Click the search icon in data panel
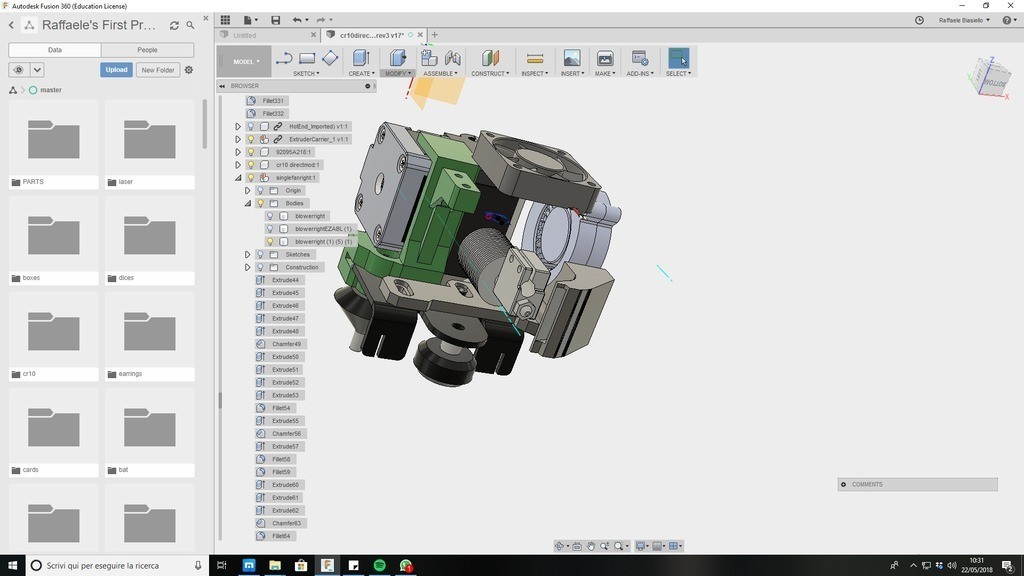1024x576 pixels. 191,25
